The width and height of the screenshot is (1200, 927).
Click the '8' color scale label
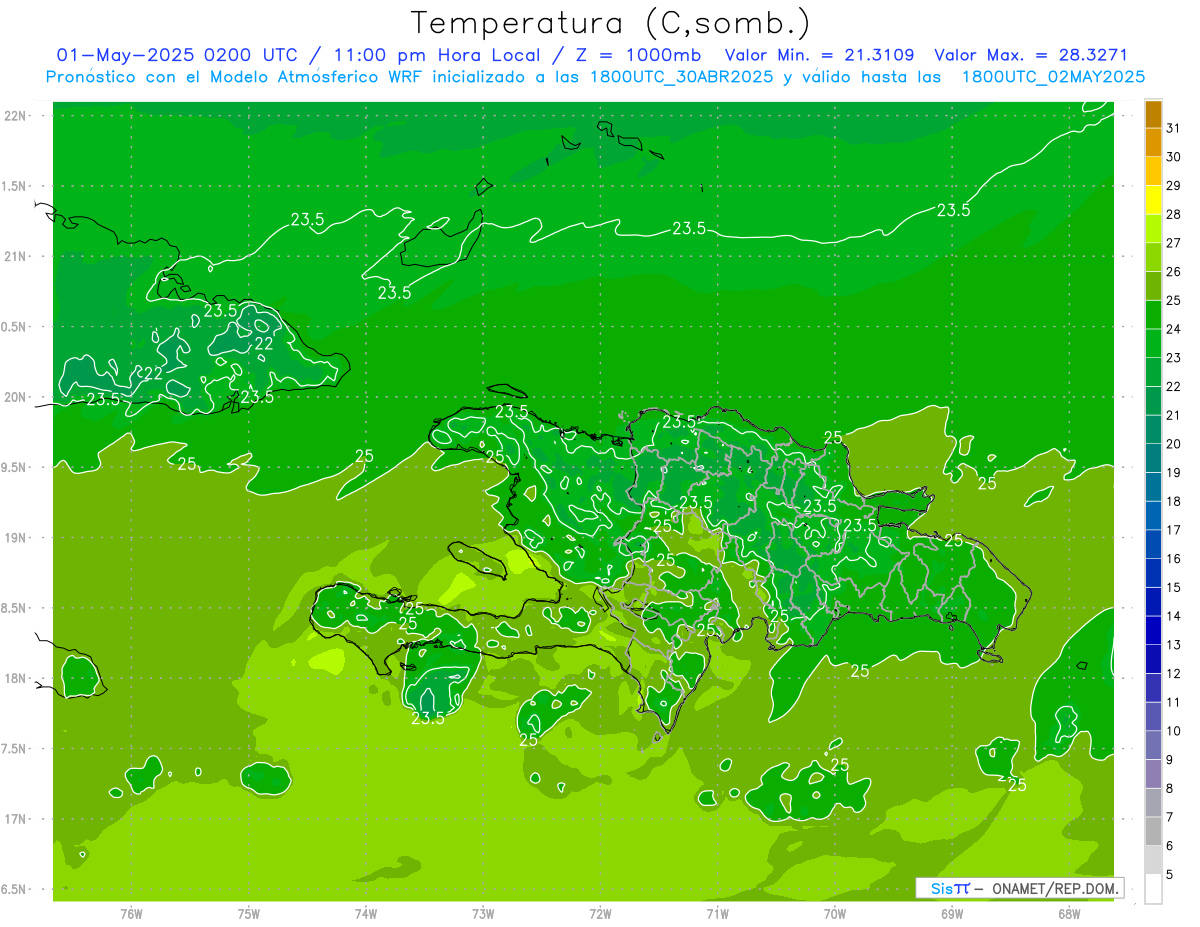pos(1170,788)
